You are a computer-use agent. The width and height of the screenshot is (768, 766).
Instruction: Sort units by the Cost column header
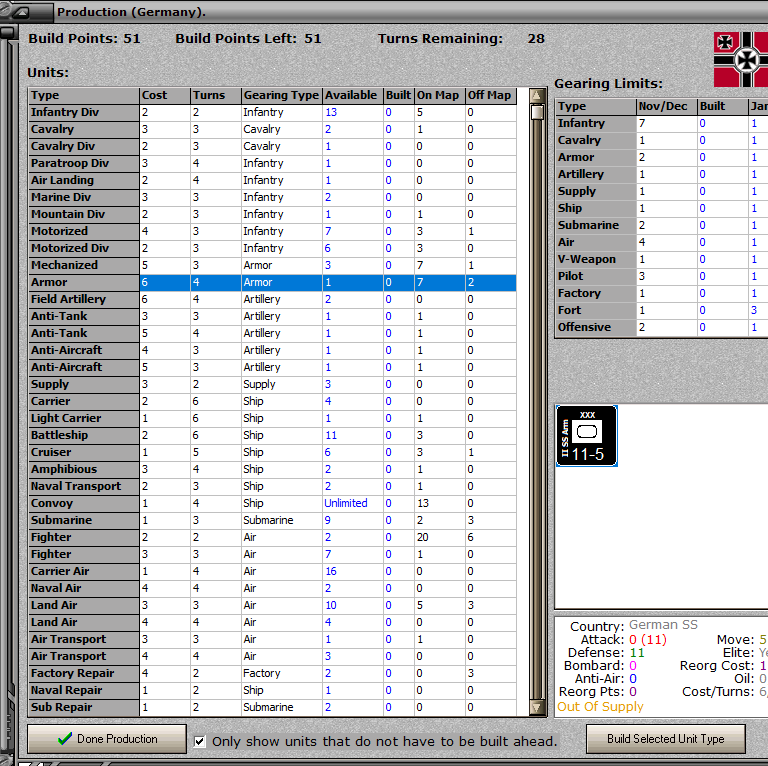pyautogui.click(x=165, y=95)
